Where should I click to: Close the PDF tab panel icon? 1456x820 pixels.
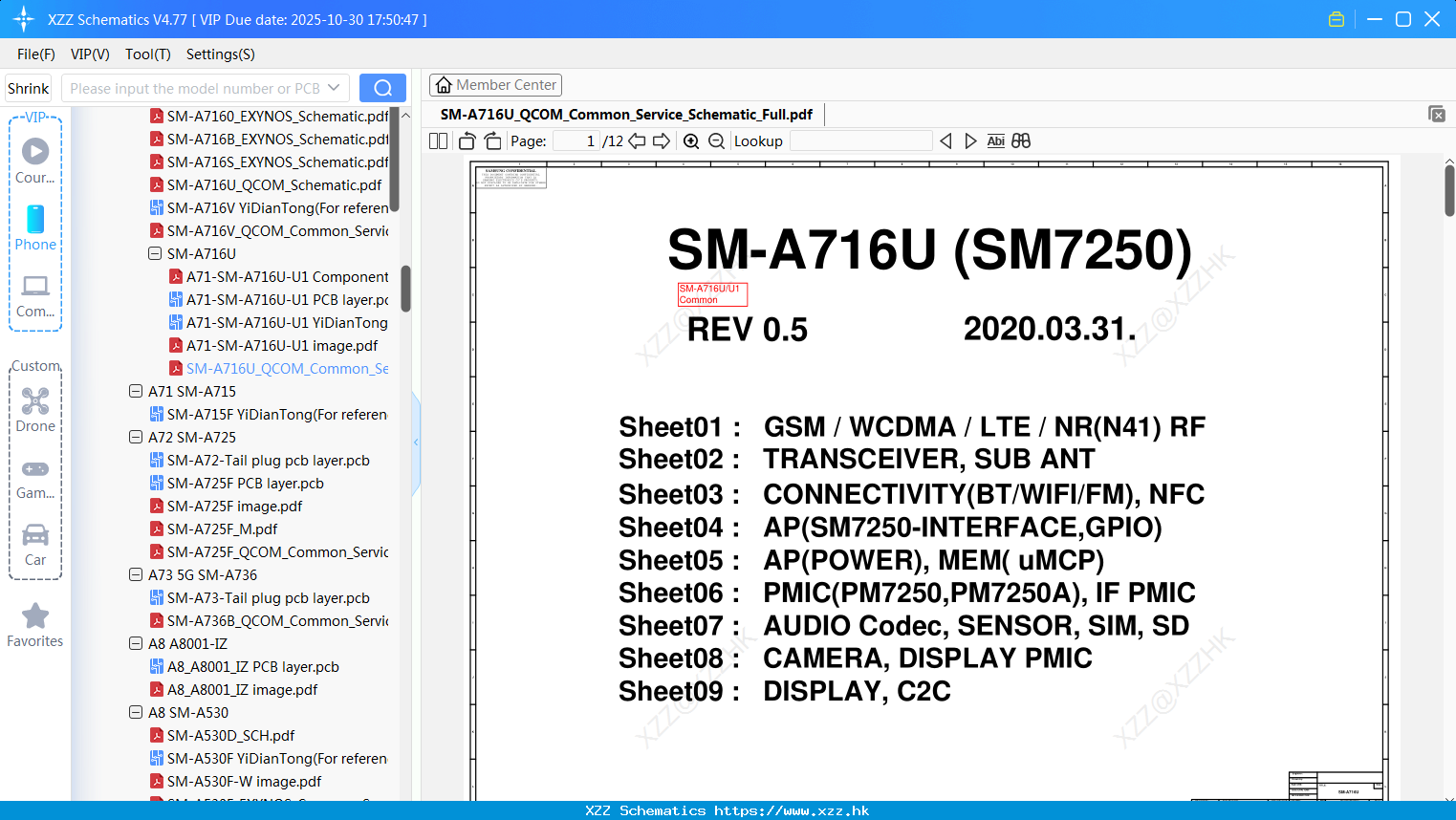[x=1436, y=114]
